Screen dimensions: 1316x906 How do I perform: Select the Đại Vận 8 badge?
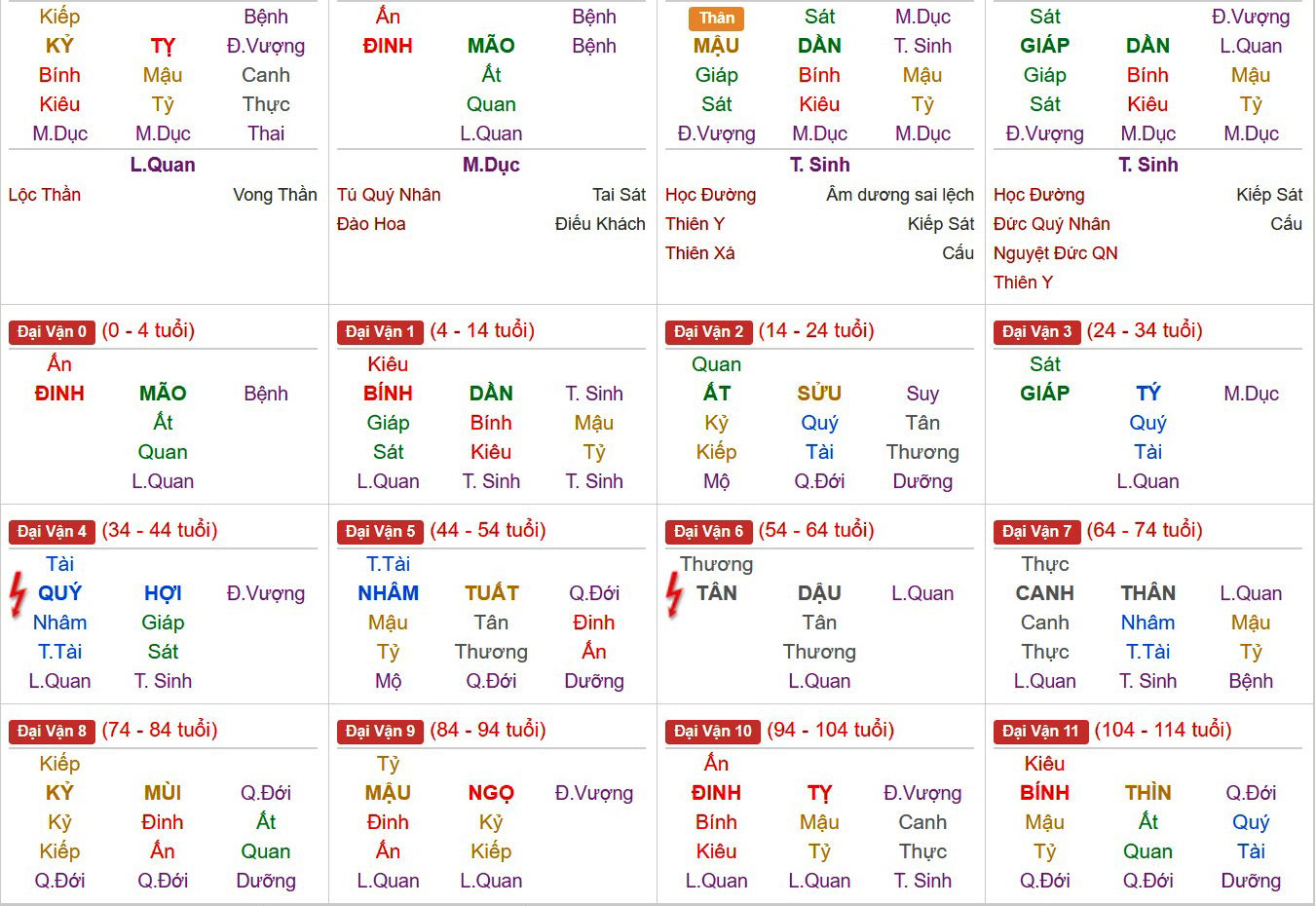[x=52, y=732]
